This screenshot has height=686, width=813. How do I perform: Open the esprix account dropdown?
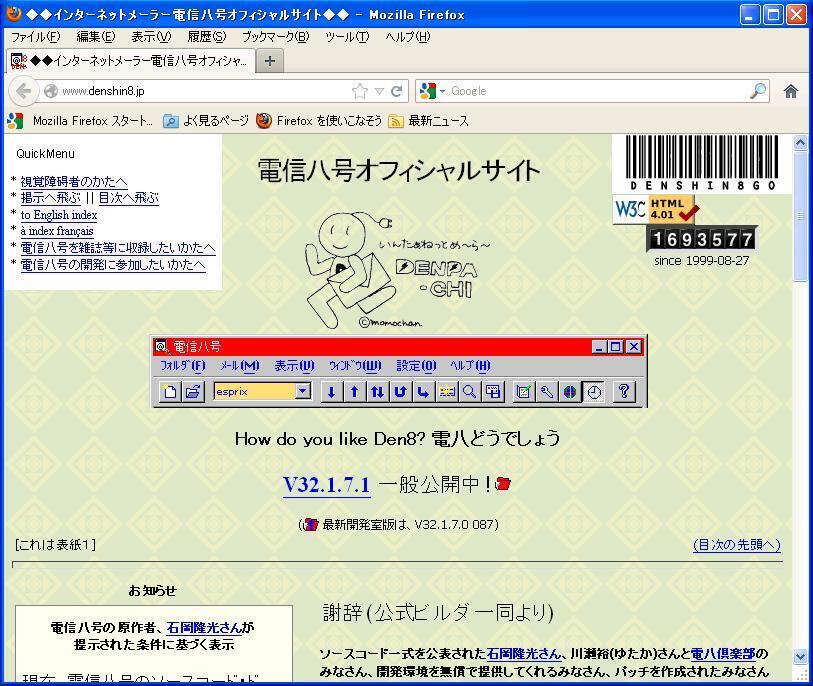[303, 391]
